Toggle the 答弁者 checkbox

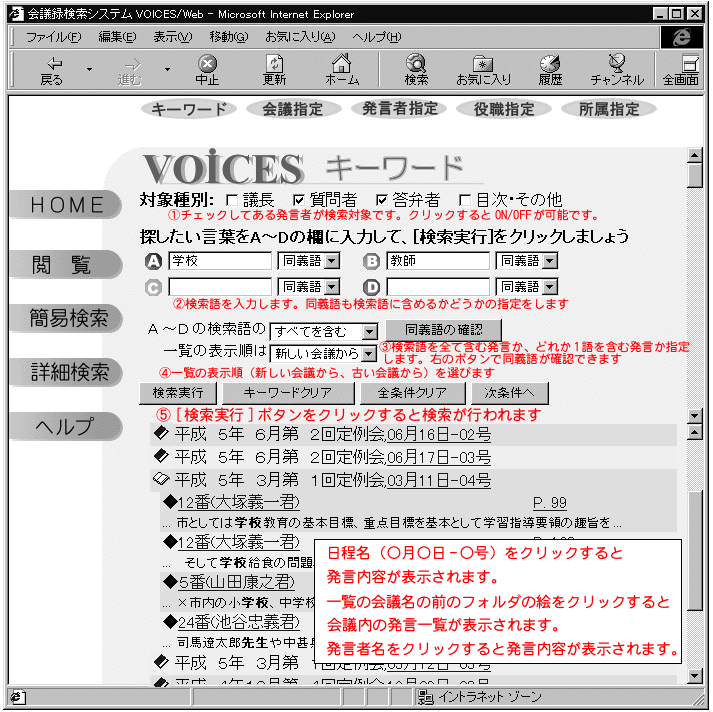coord(381,200)
